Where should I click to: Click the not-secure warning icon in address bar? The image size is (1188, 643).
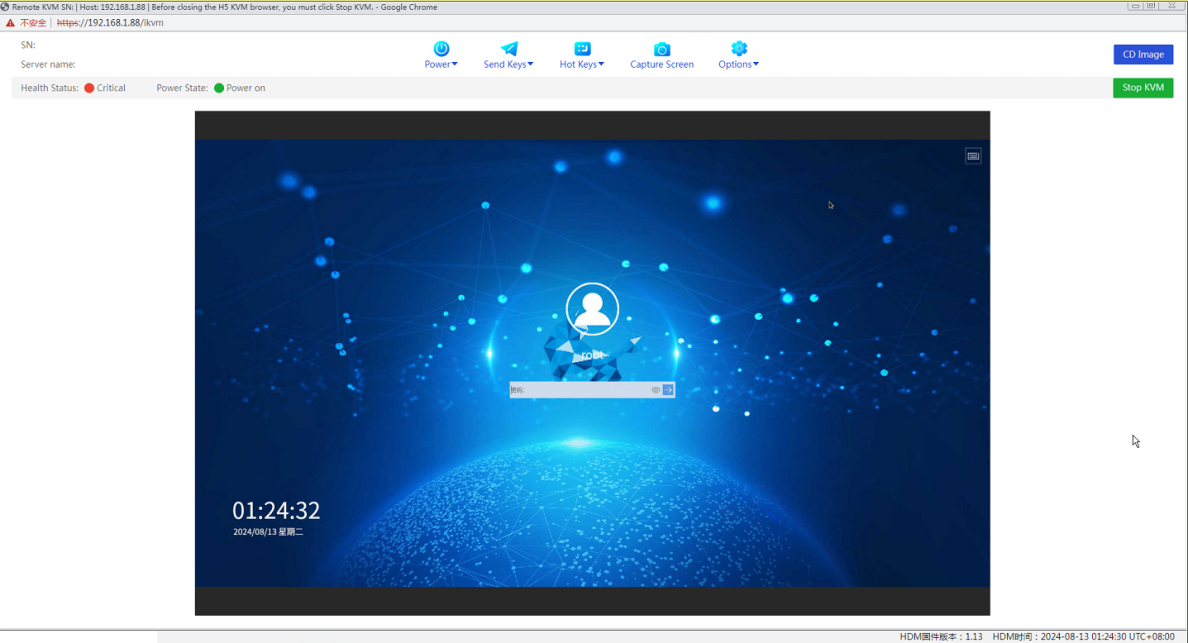11,23
